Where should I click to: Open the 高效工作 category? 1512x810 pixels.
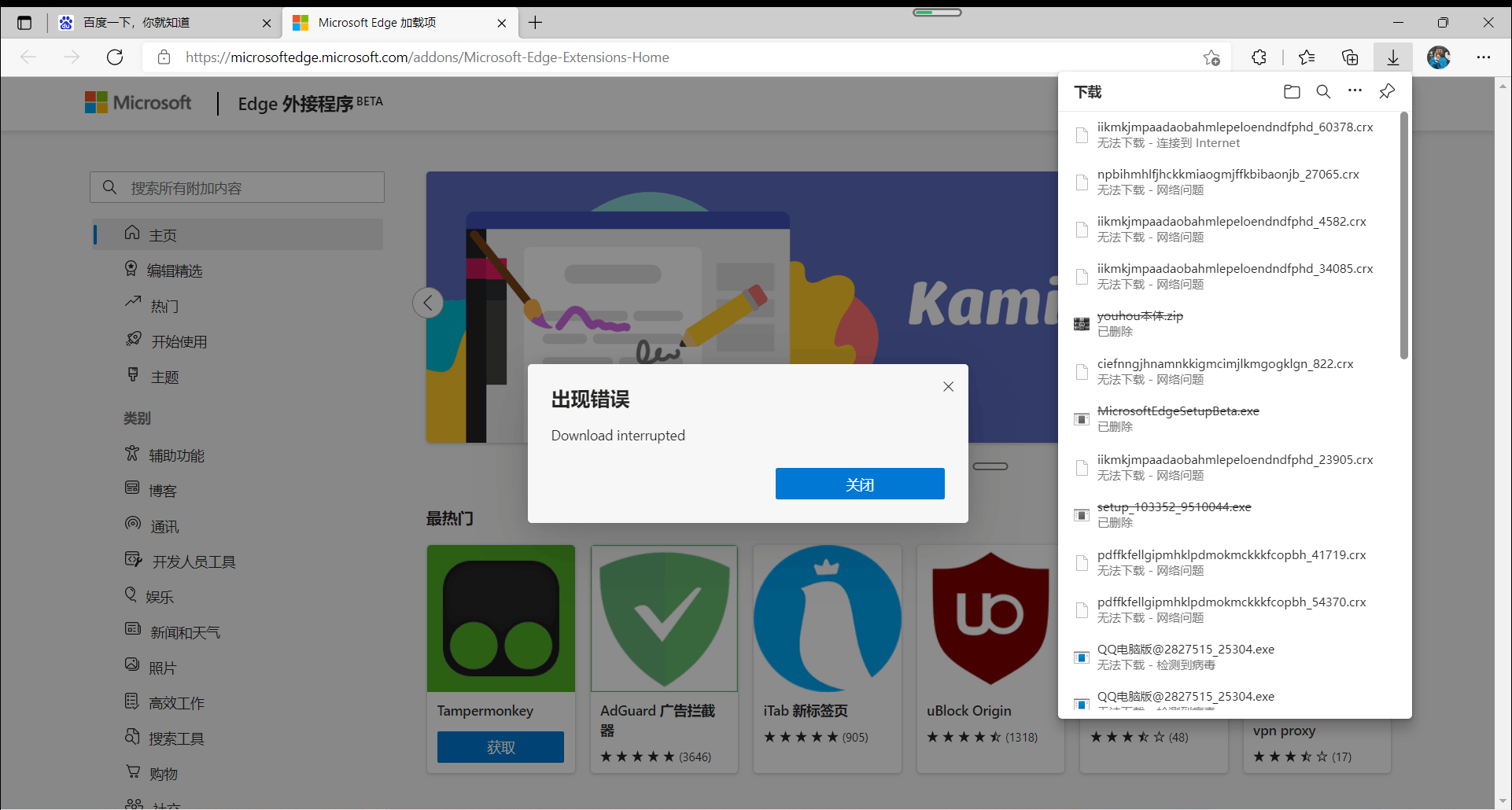[164, 703]
